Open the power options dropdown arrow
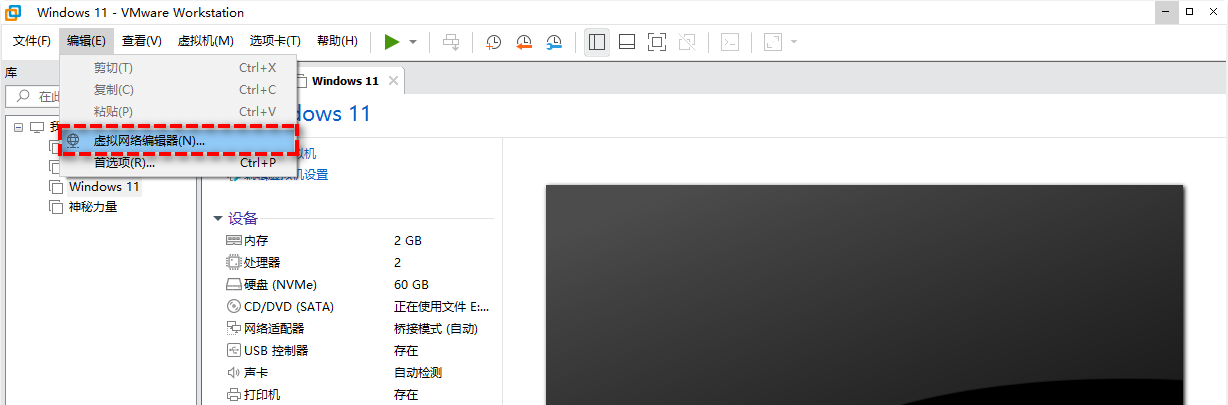Image resolution: width=1228 pixels, height=405 pixels. pos(414,42)
